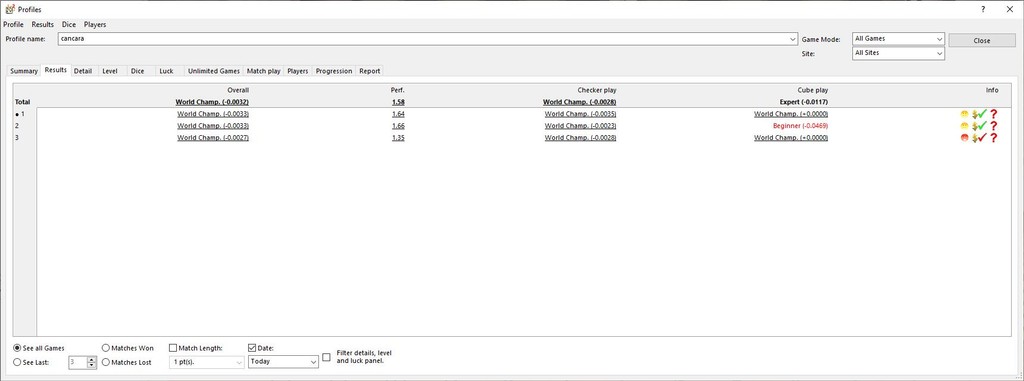Open the Dice menu

click(69, 24)
